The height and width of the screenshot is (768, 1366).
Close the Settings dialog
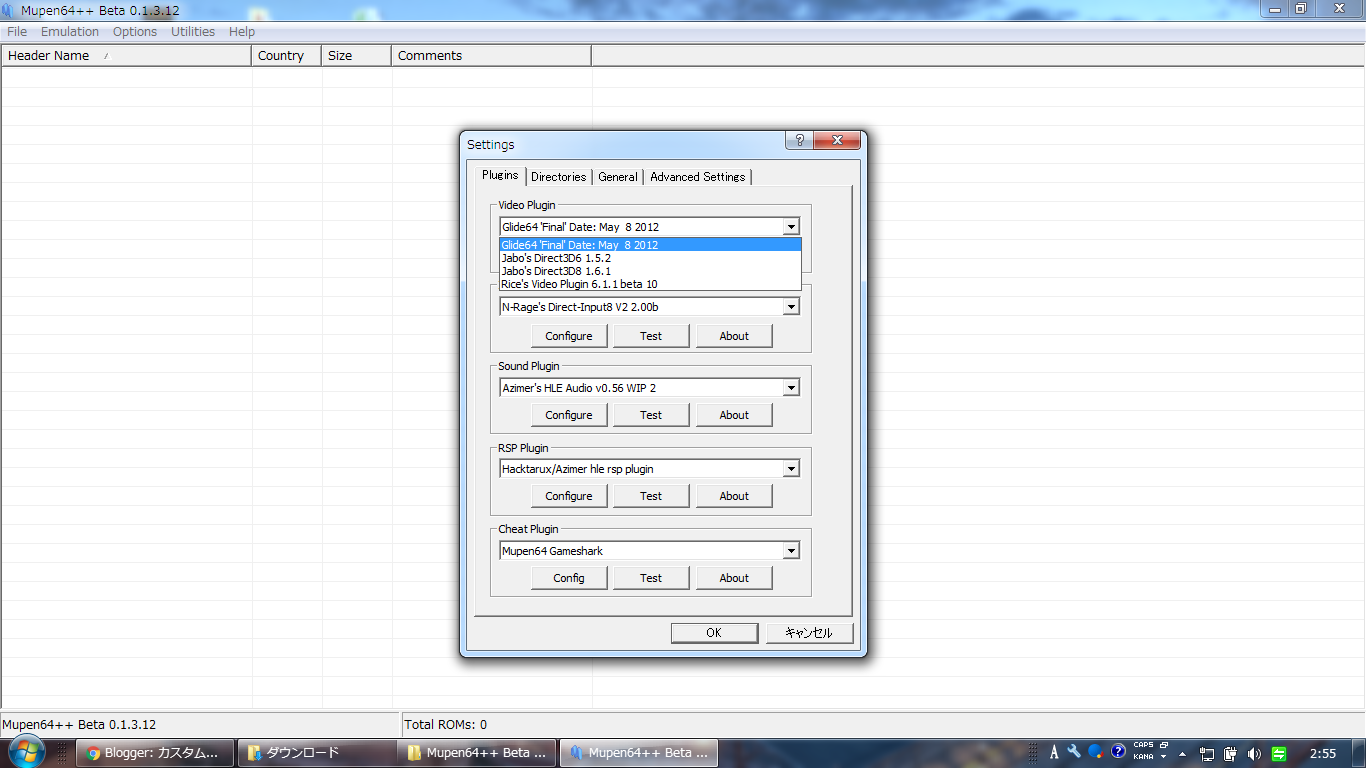(x=837, y=141)
